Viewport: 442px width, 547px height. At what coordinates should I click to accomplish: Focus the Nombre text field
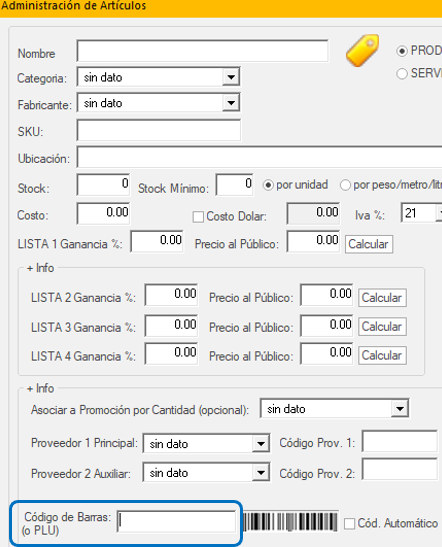click(x=202, y=51)
